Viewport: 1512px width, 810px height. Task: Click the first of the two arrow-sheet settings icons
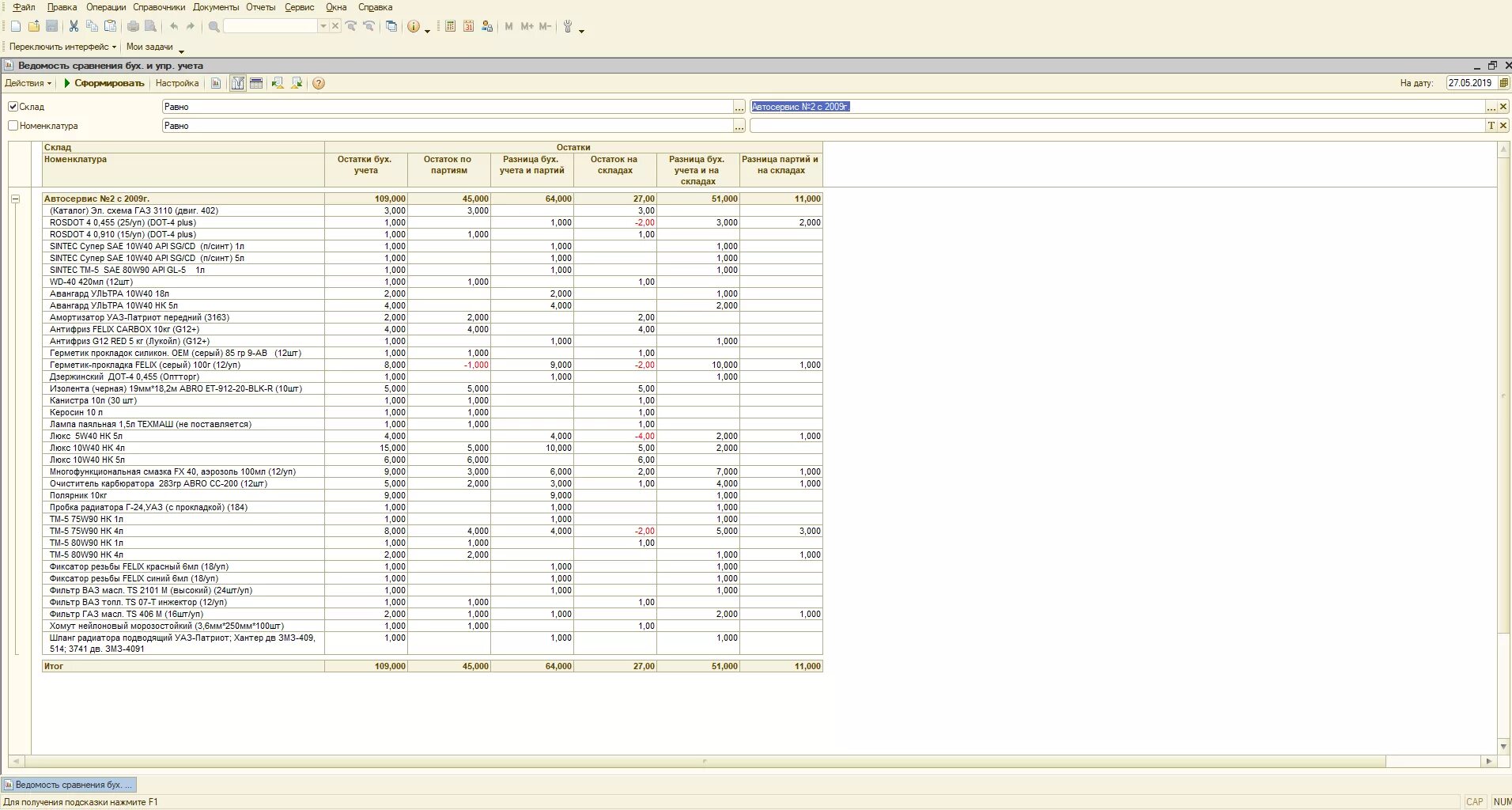(x=278, y=83)
